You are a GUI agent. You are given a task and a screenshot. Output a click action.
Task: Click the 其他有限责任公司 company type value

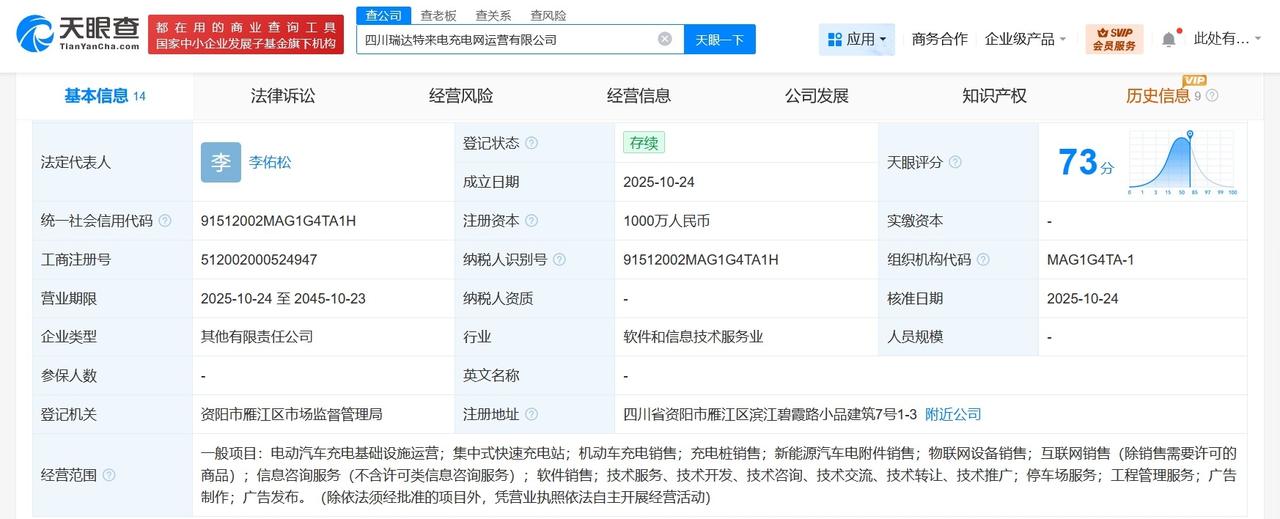[x=257, y=337]
